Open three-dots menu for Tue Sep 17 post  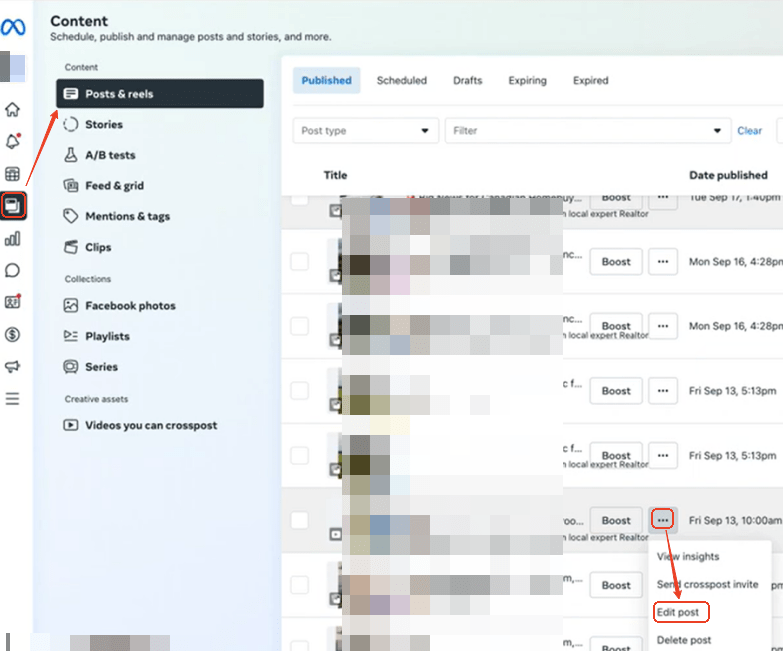[x=662, y=198]
